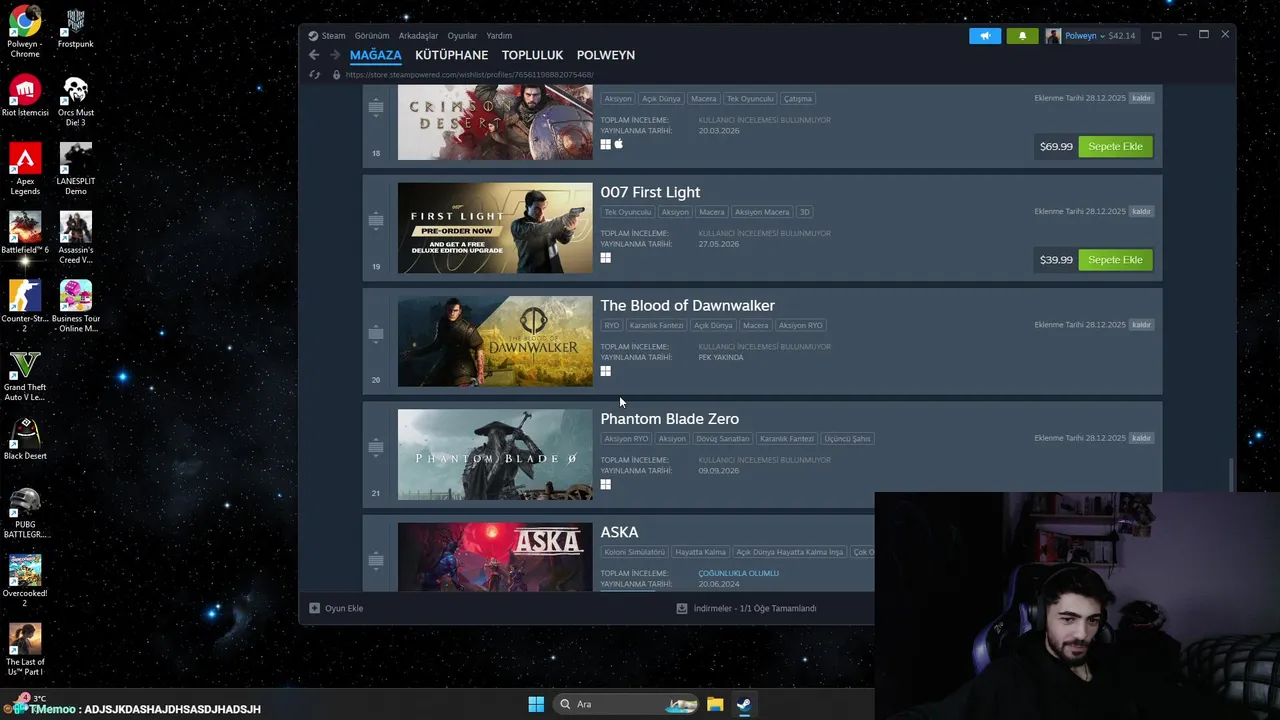Click the downloads icon in the bottom bar

682,608
